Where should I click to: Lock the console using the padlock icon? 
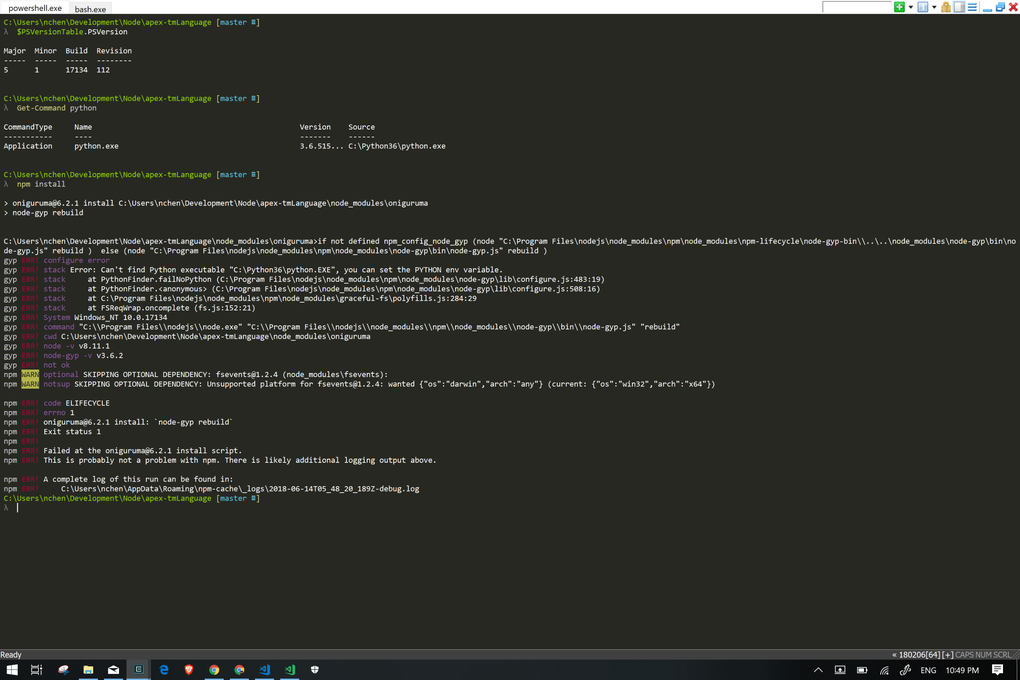pyautogui.click(x=947, y=6)
